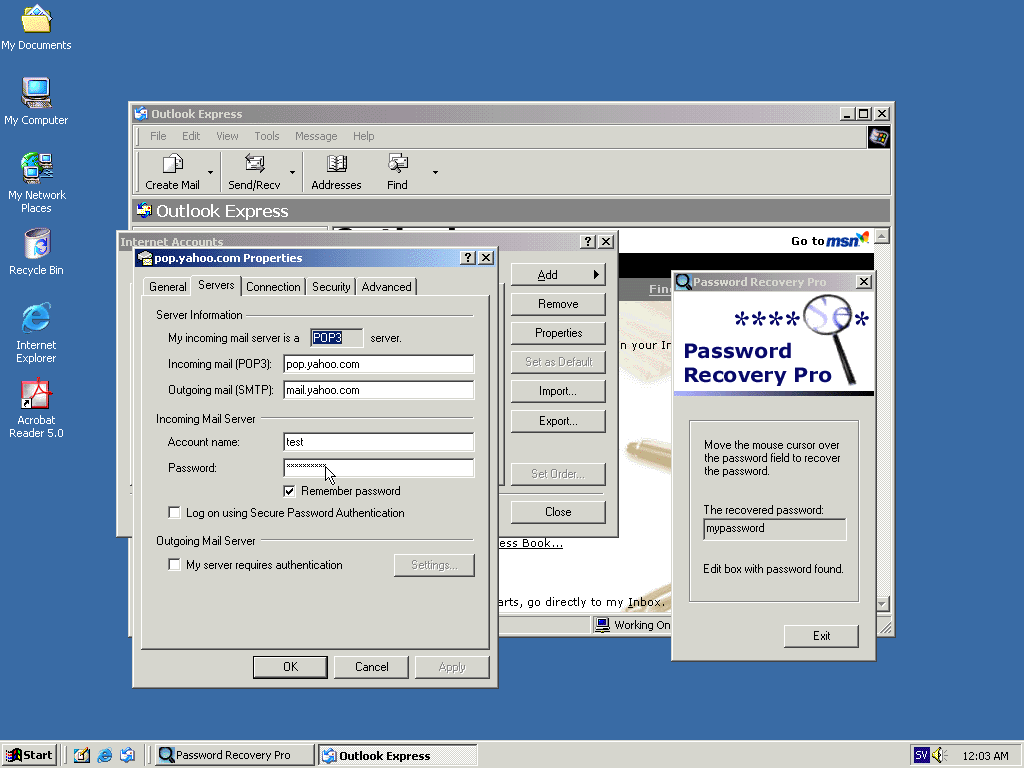Toggle Remember password checkbox
This screenshot has height=768, width=1024.
point(289,491)
